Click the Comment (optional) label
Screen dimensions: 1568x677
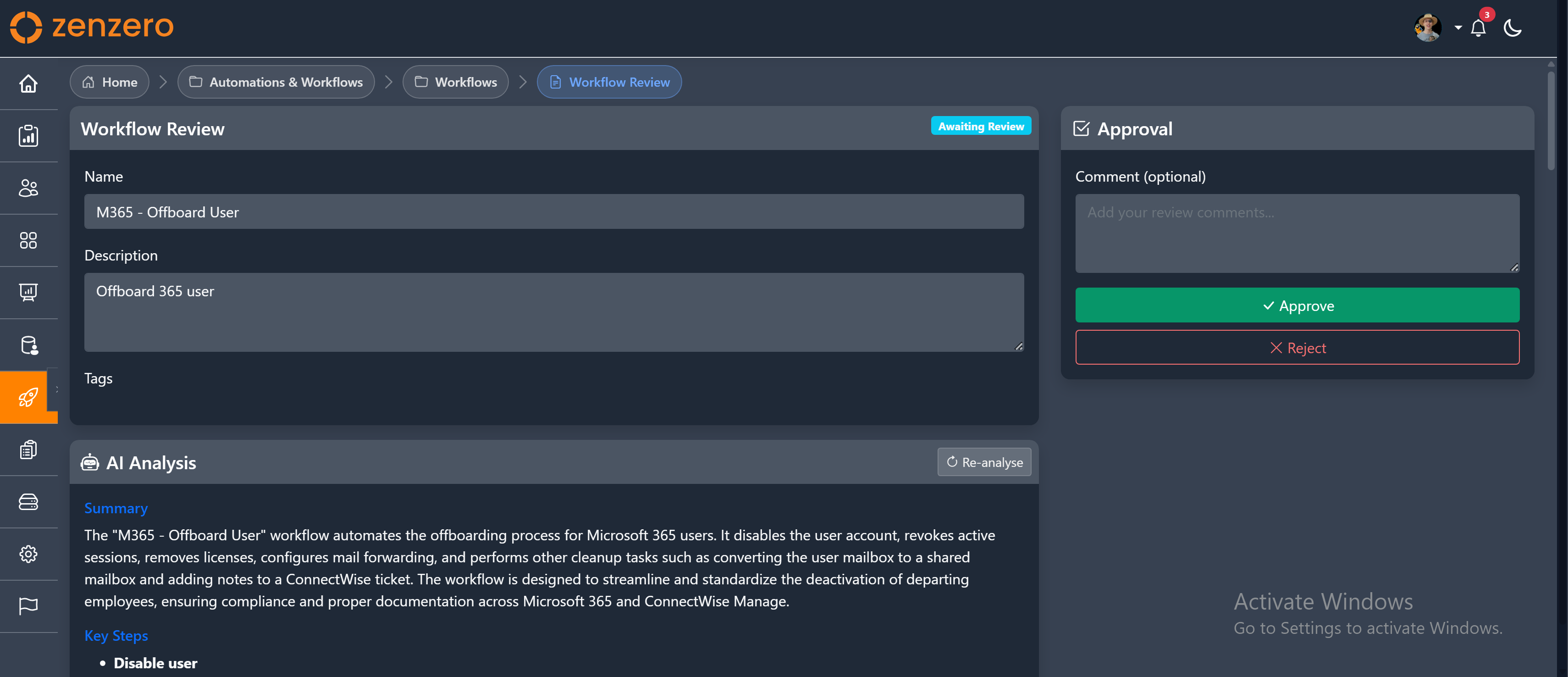coord(1140,177)
